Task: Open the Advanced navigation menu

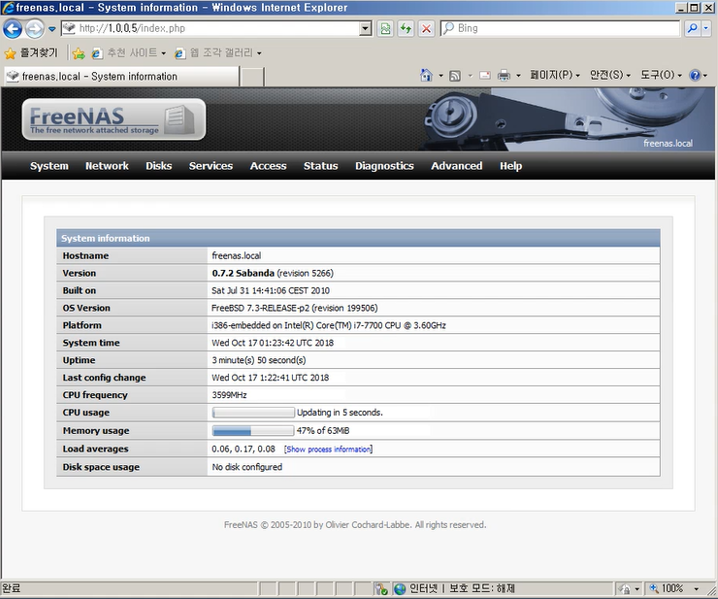Action: 457,166
